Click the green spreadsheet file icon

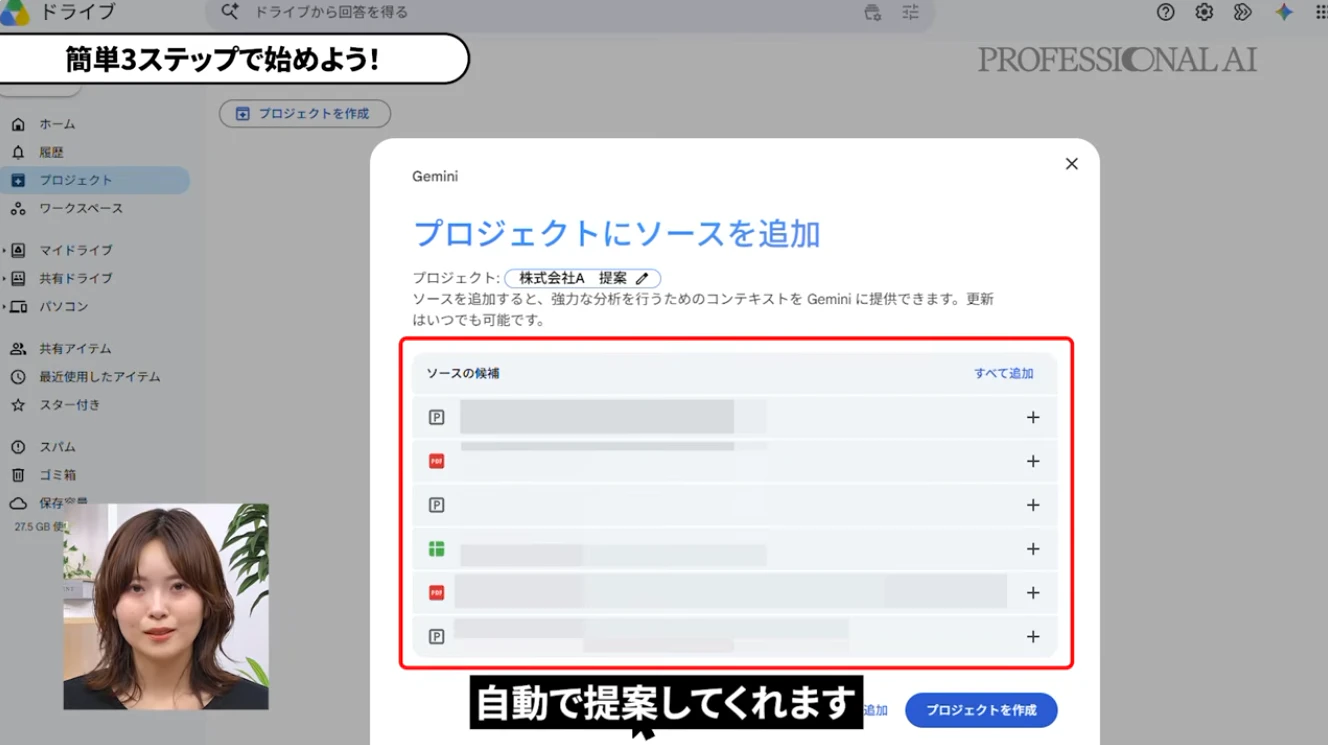(x=437, y=549)
